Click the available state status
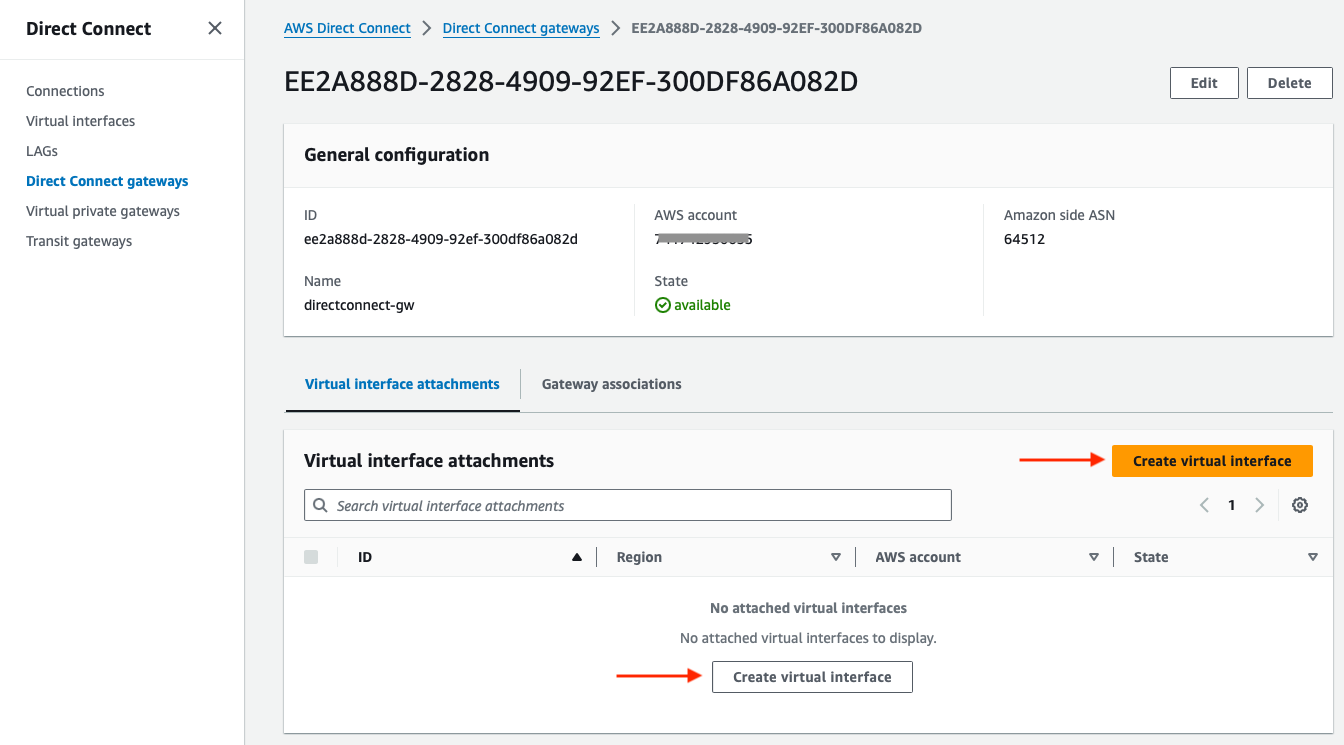 [x=693, y=305]
